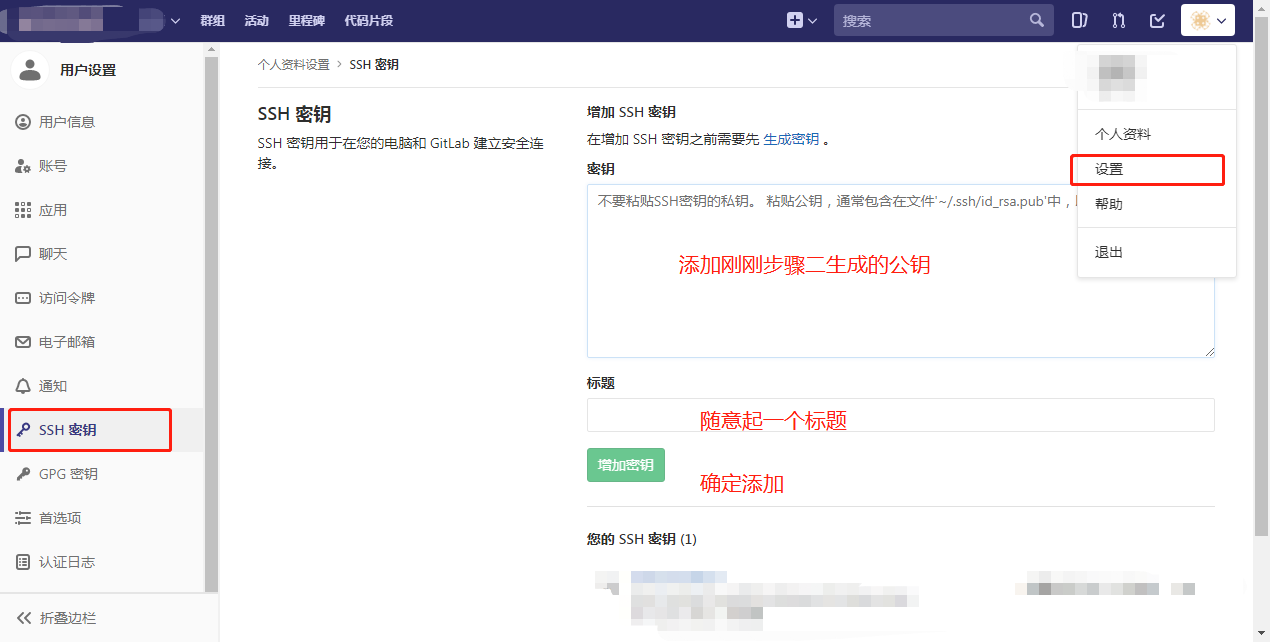
Task: Select the SSH 密钥 key icon
Action: click(23, 430)
